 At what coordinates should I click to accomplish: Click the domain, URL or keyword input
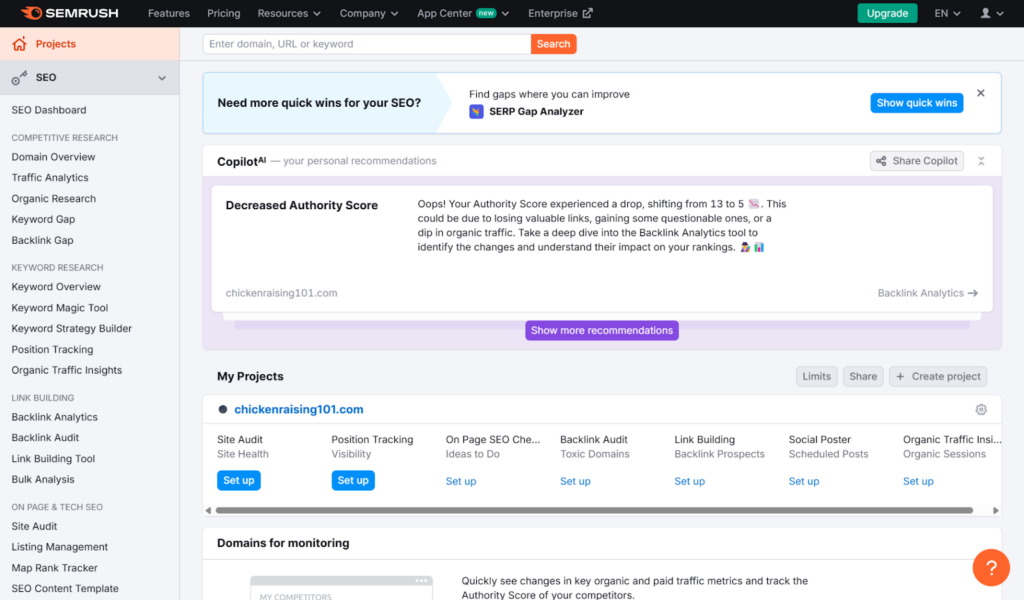click(366, 44)
